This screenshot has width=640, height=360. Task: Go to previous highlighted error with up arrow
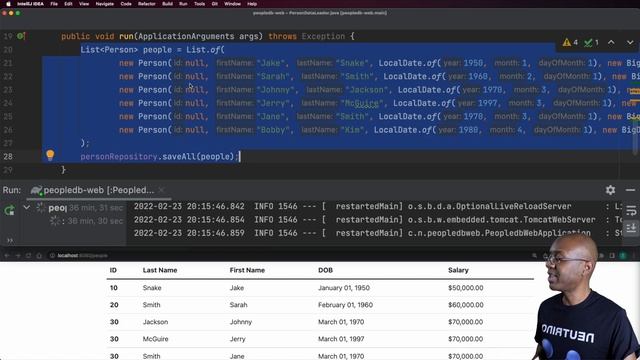tap(611, 42)
